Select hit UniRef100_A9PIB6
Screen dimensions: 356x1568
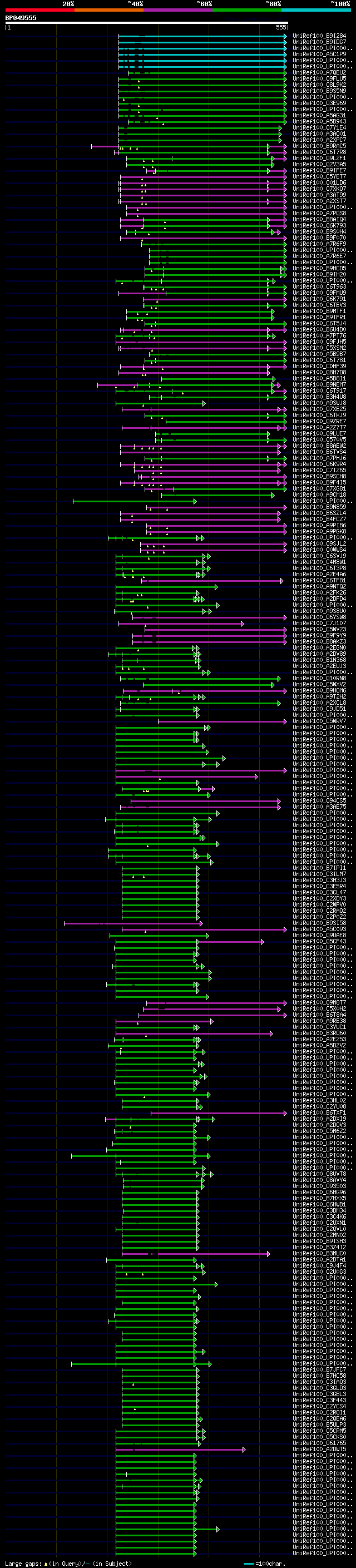pos(319,525)
